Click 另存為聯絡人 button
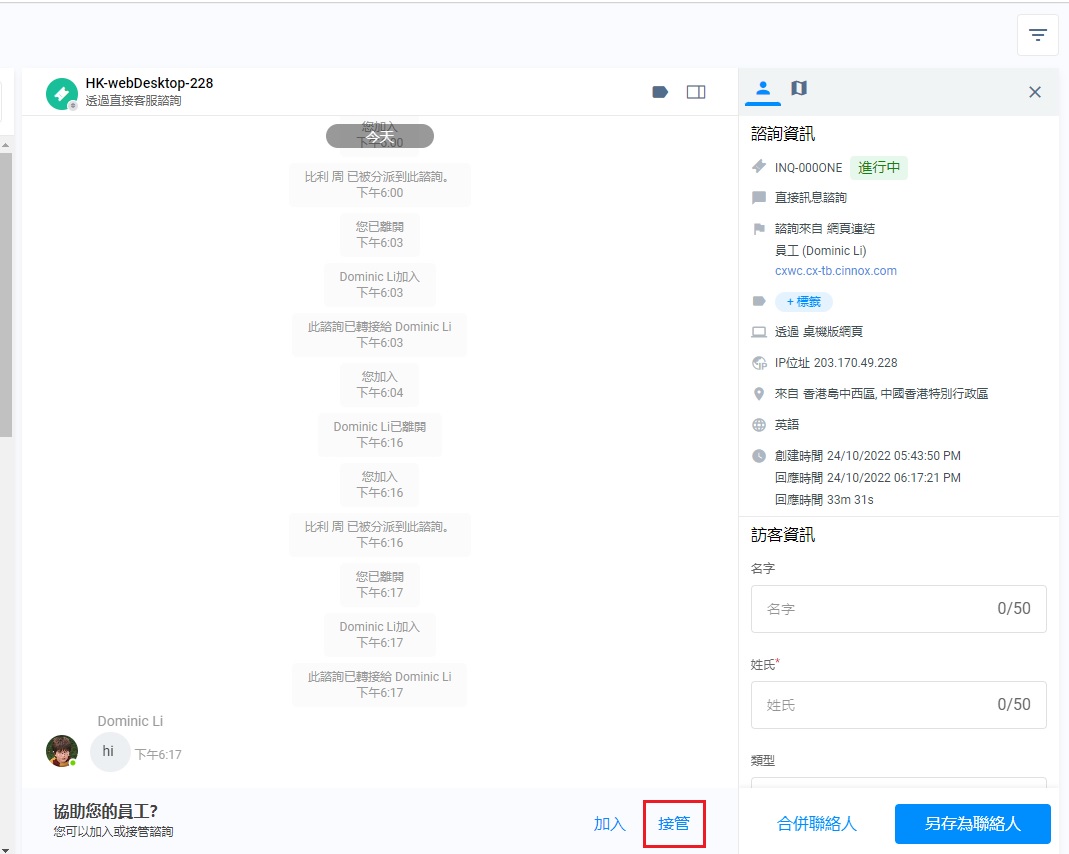1069x854 pixels. click(x=973, y=824)
